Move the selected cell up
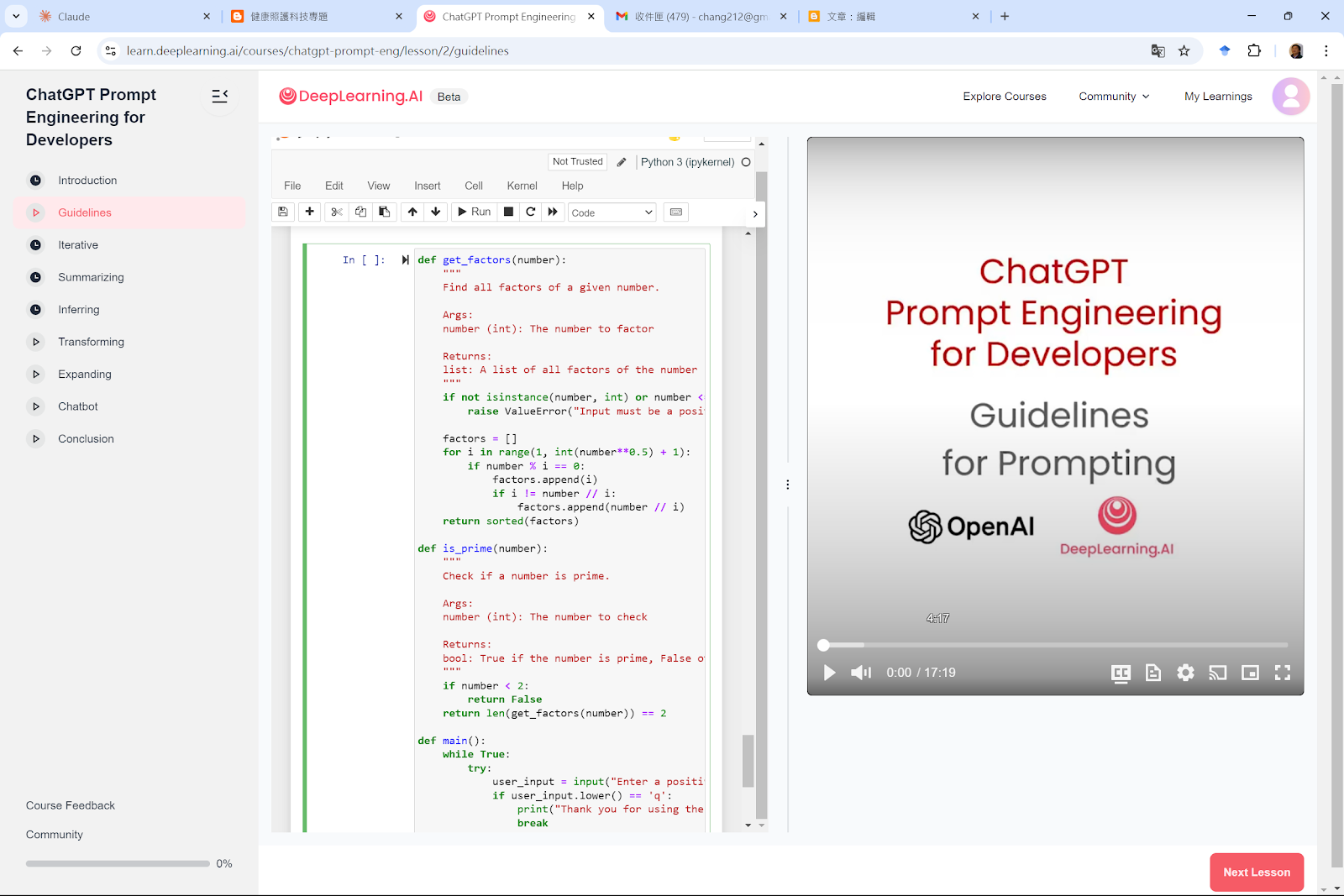The image size is (1344, 896). [412, 212]
